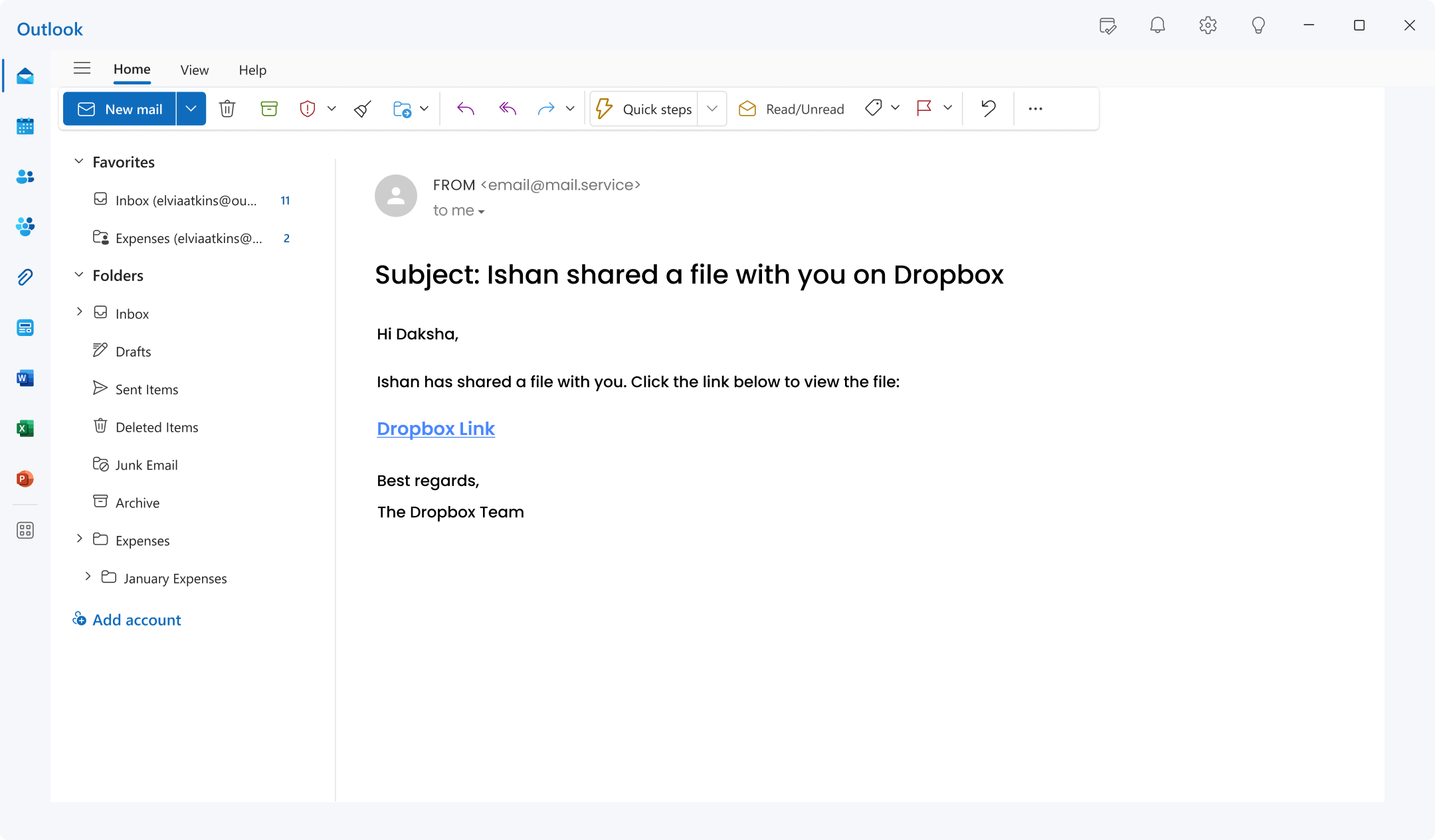Image resolution: width=1435 pixels, height=840 pixels.
Task: Click the Dropbox Link in email body
Action: coord(435,428)
